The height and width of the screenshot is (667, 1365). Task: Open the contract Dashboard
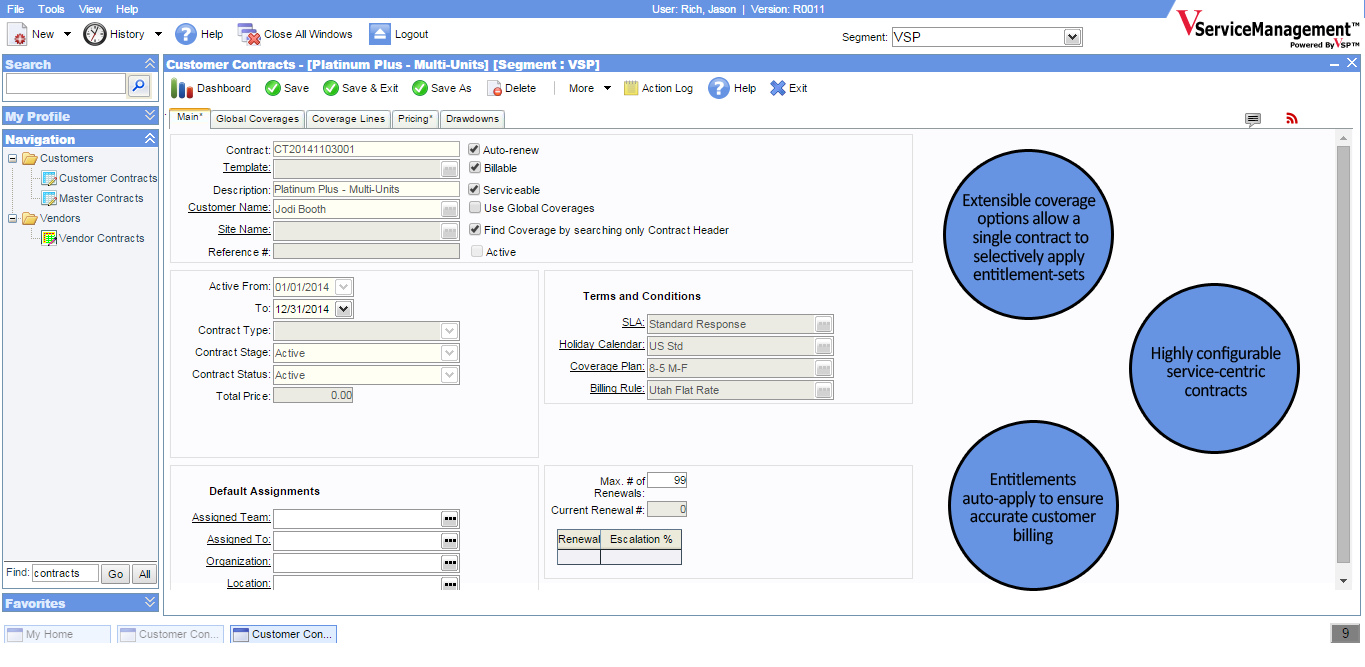(211, 88)
